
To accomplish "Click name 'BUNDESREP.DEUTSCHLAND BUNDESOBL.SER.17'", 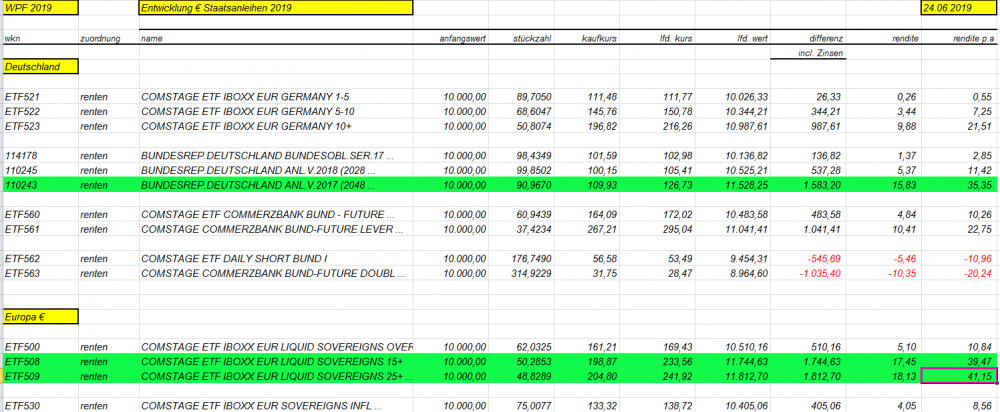I will point(267,156).
